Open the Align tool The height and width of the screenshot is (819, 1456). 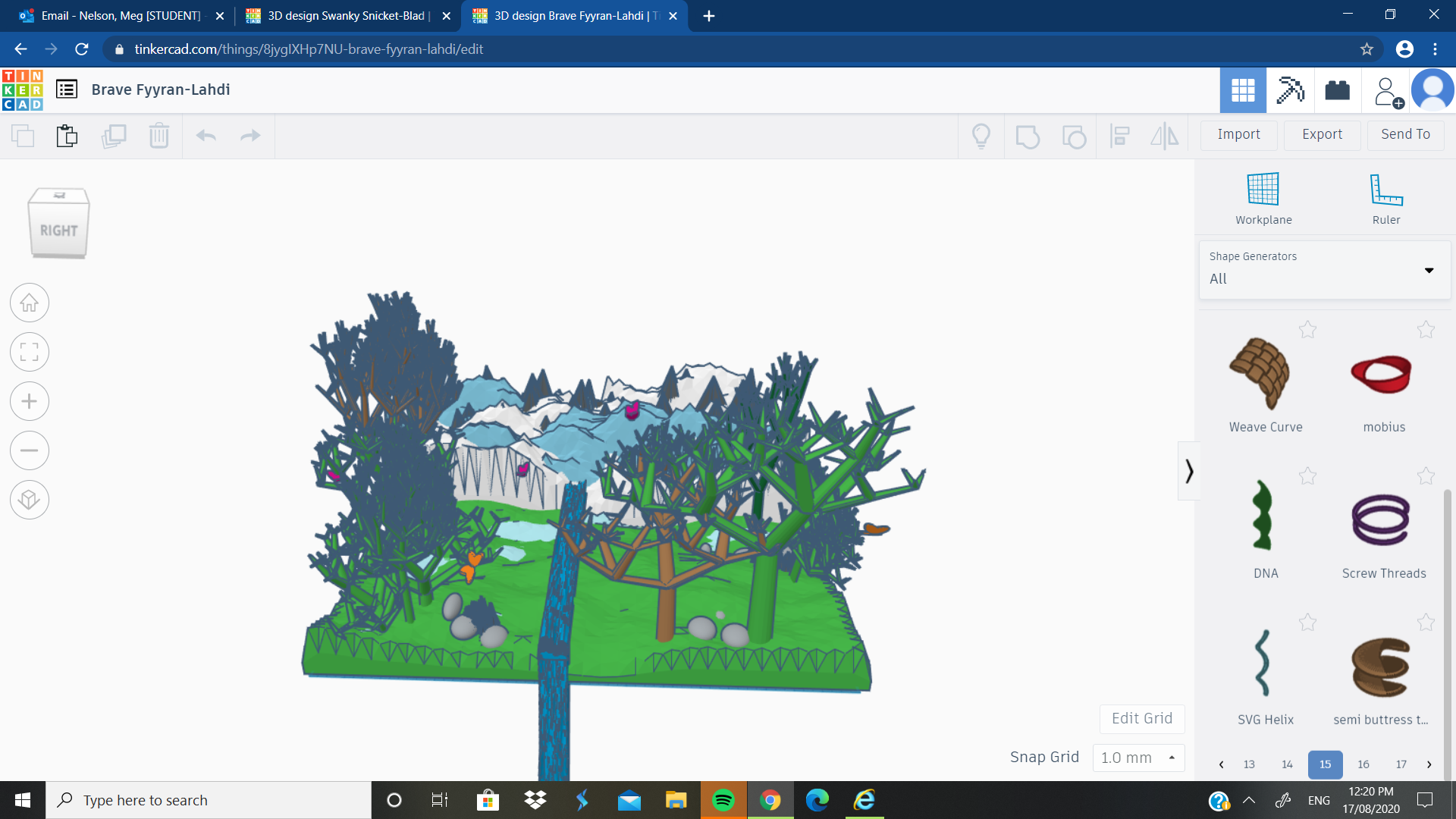1120,136
